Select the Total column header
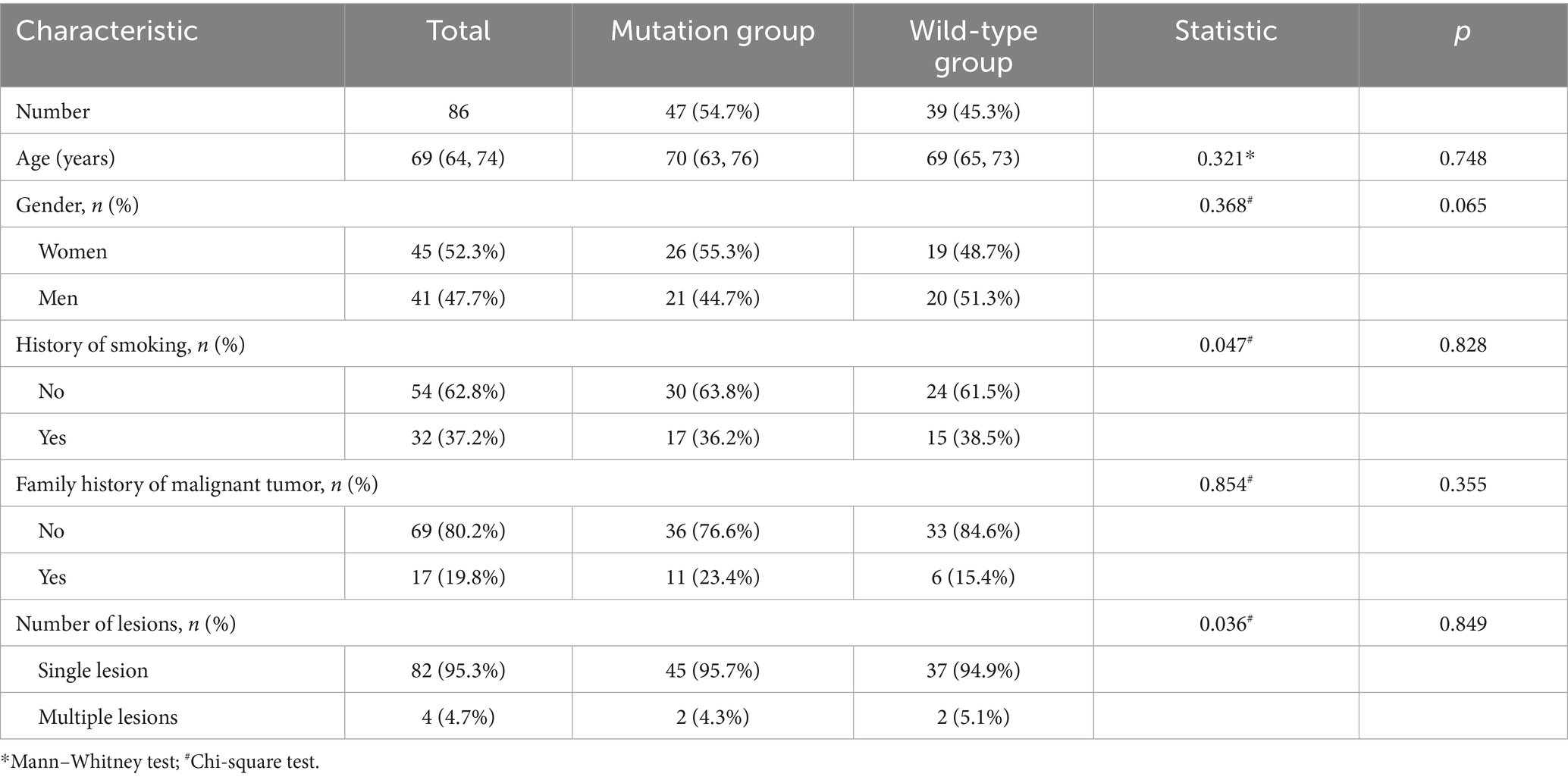The image size is (1568, 780). click(x=458, y=31)
